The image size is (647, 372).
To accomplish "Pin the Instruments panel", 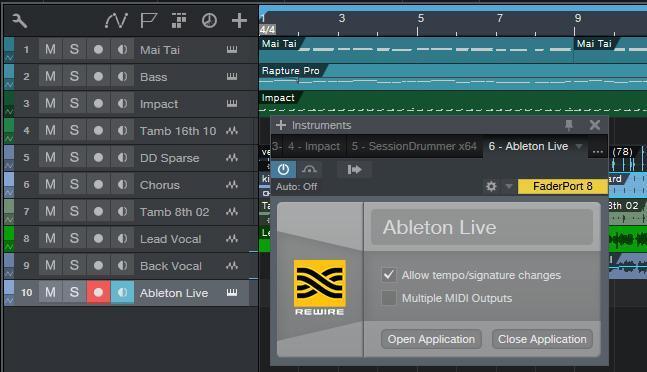I will pyautogui.click(x=569, y=125).
